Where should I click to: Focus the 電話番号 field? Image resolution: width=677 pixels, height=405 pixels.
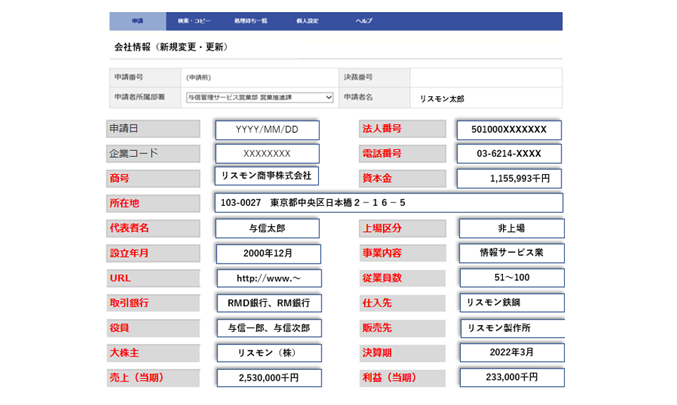tap(508, 154)
